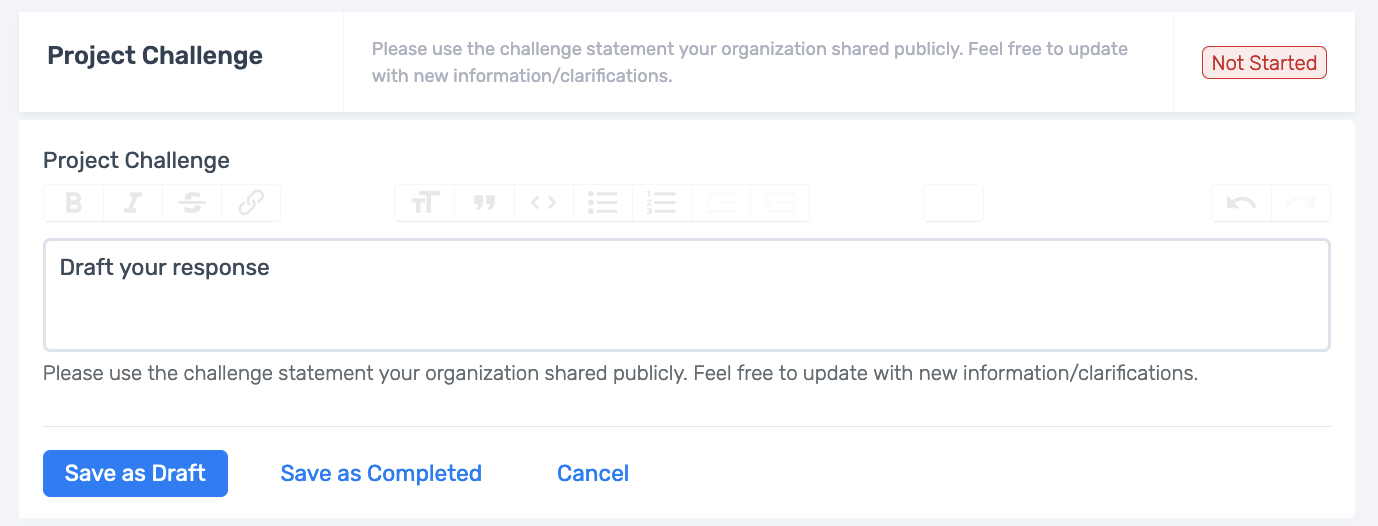Apply heading text size formatting

click(x=425, y=203)
